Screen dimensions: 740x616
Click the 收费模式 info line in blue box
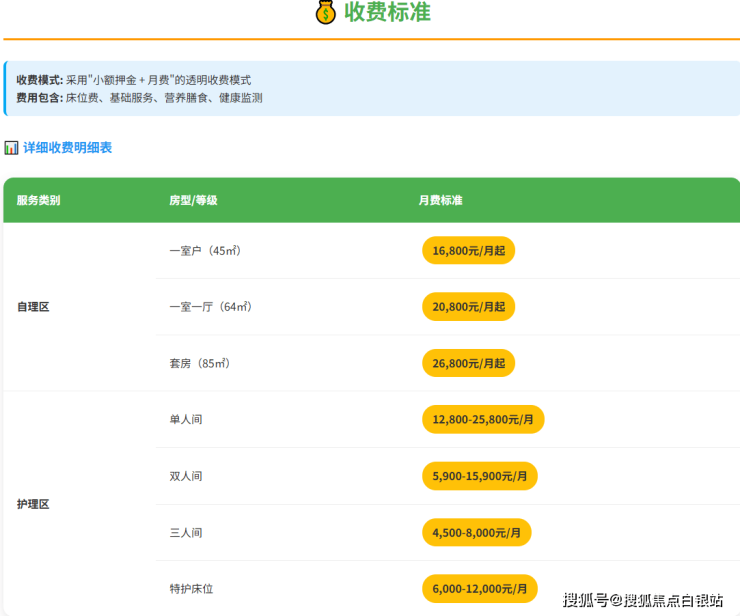(x=133, y=80)
